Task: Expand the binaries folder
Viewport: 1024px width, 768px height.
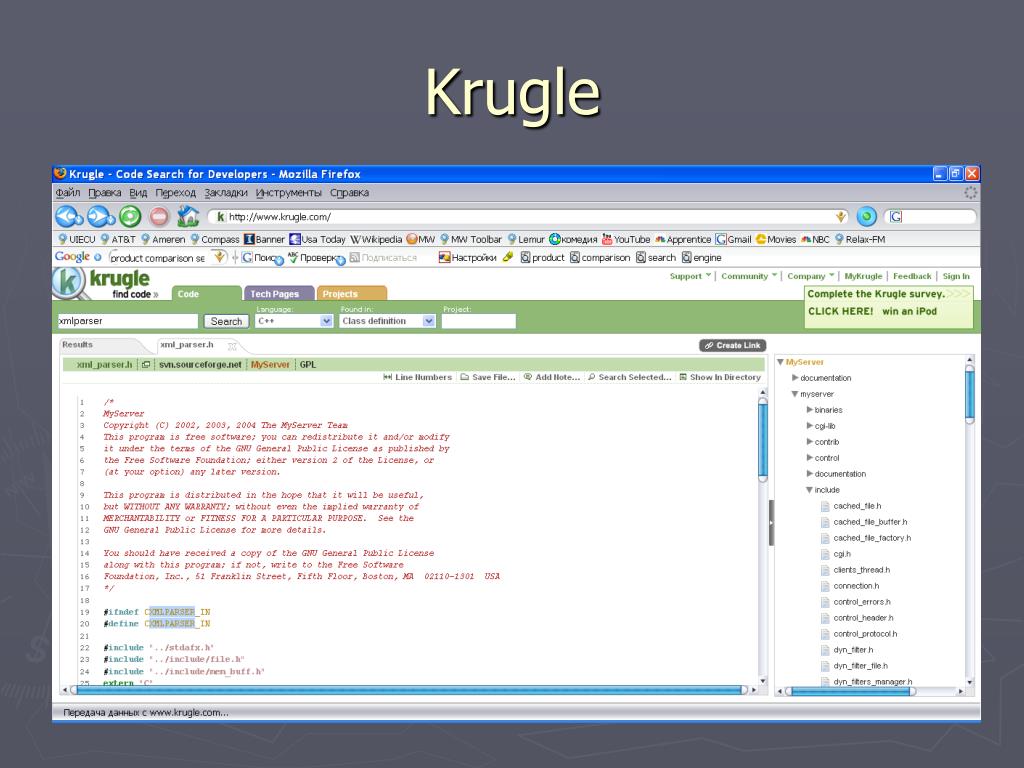Action: [810, 410]
